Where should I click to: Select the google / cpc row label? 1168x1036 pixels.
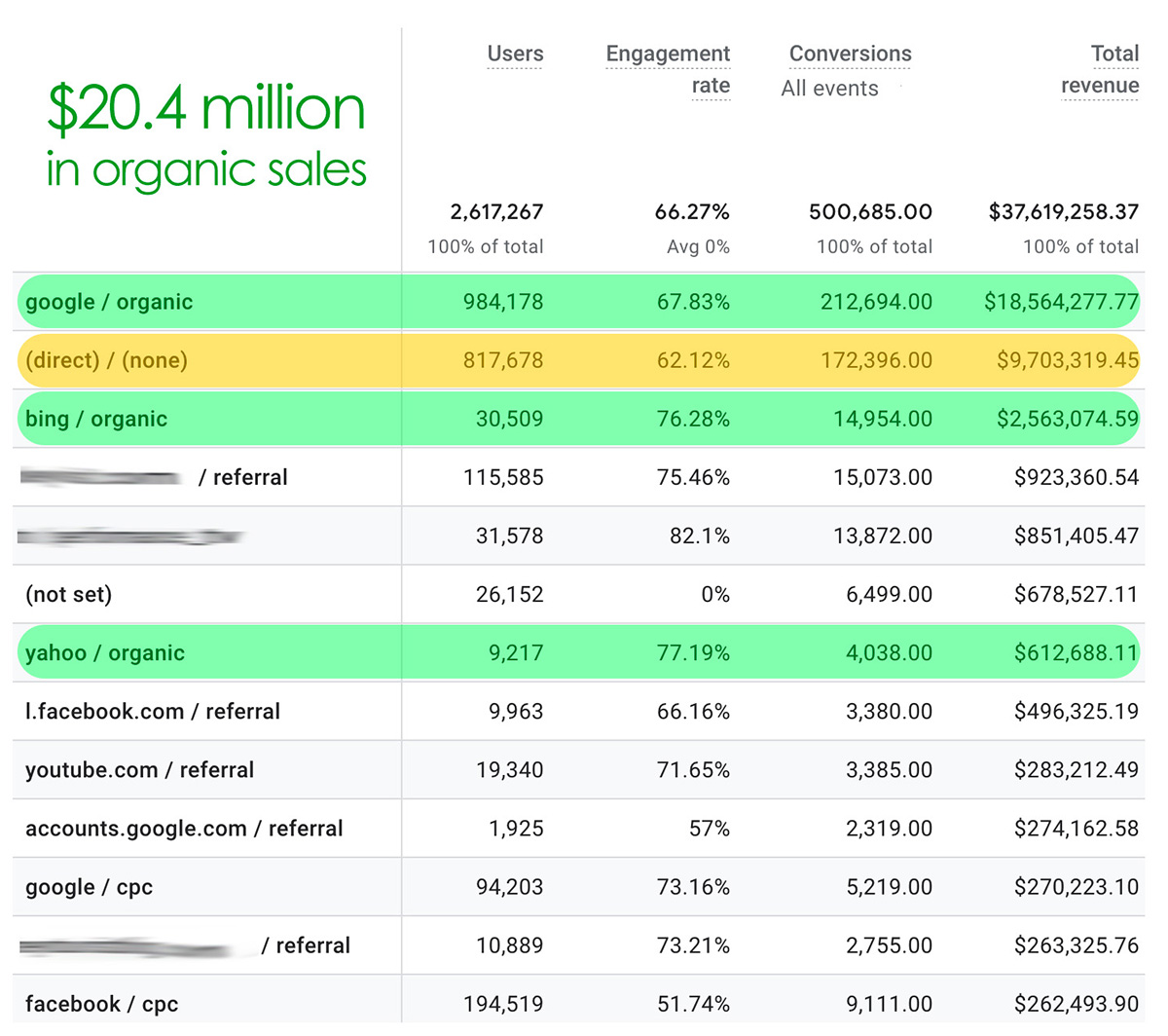point(89,886)
